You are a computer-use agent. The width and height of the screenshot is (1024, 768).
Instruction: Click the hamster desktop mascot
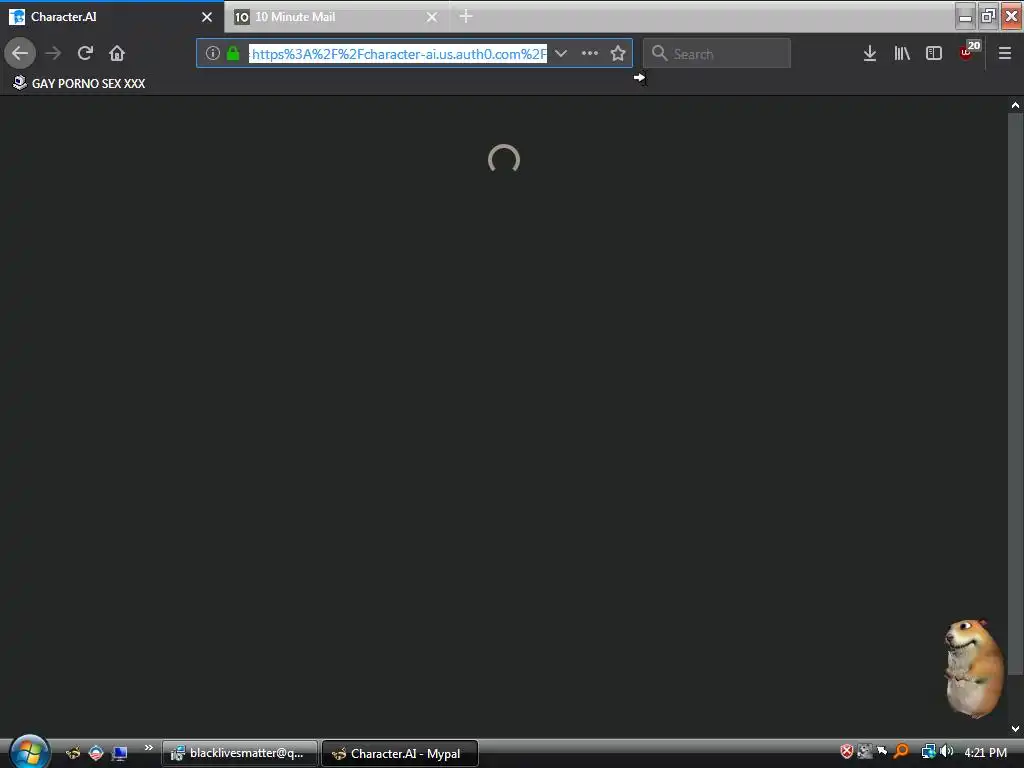tap(973, 668)
